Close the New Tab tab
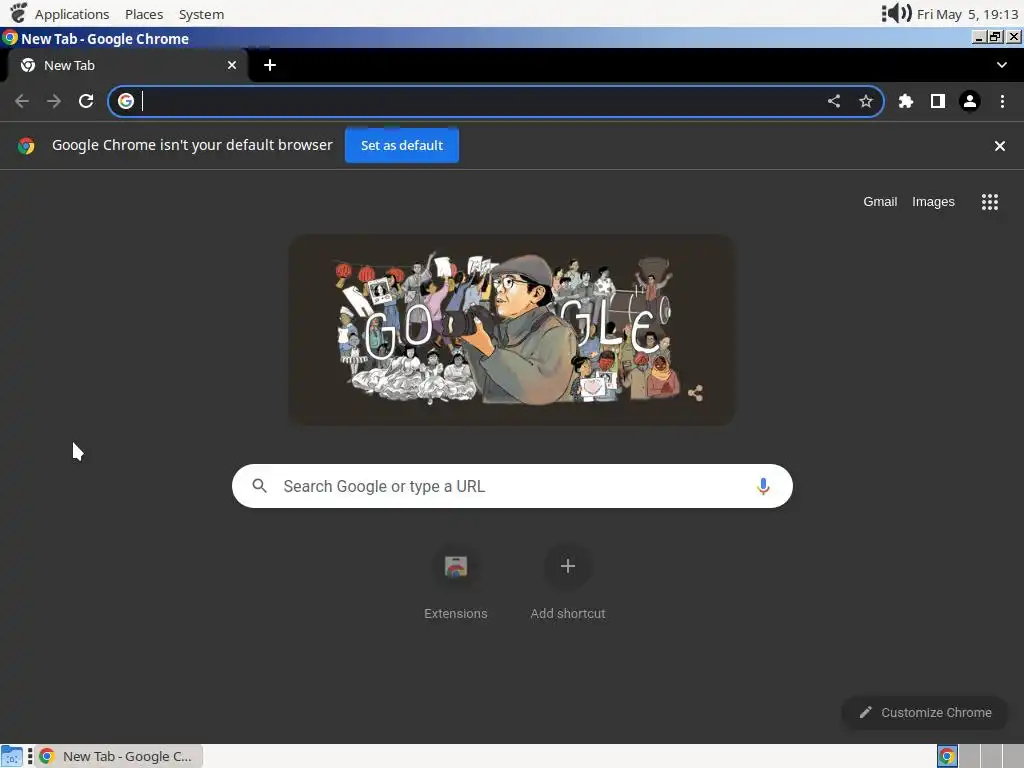This screenshot has width=1024, height=768. 232,65
